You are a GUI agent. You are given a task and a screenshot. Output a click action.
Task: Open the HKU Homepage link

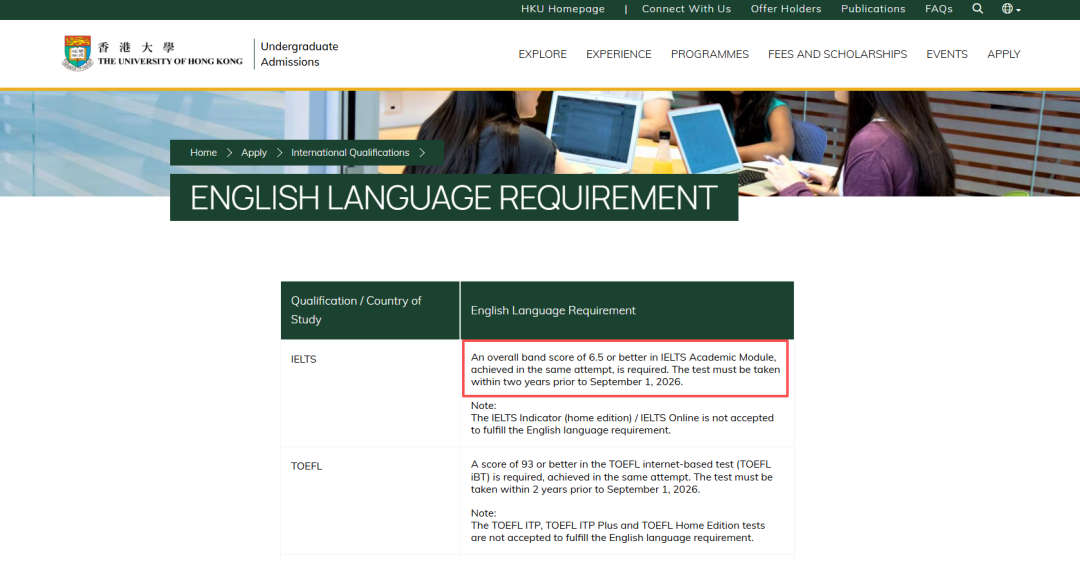[563, 9]
